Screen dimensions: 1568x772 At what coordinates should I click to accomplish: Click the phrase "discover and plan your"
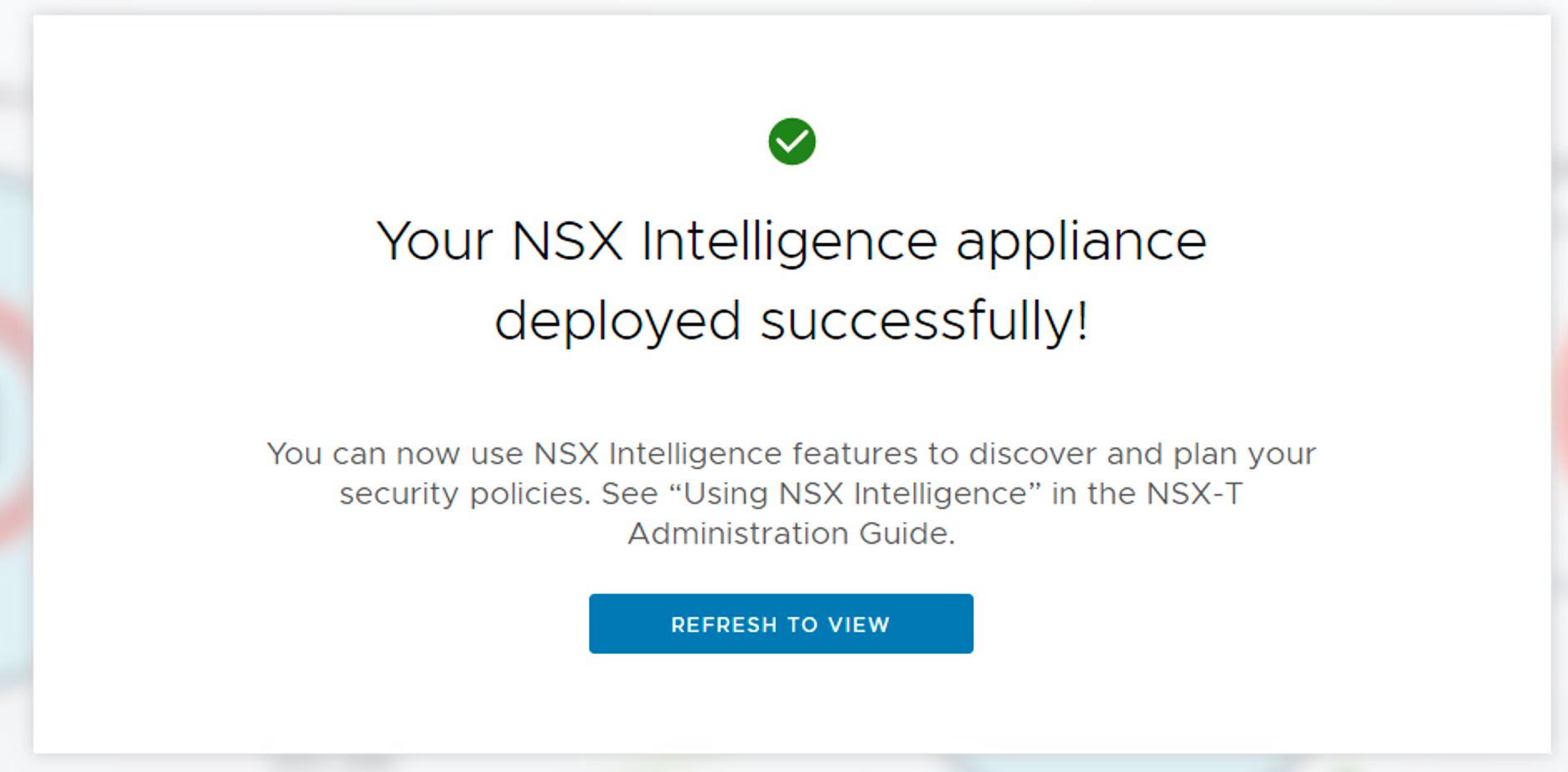tap(1142, 454)
